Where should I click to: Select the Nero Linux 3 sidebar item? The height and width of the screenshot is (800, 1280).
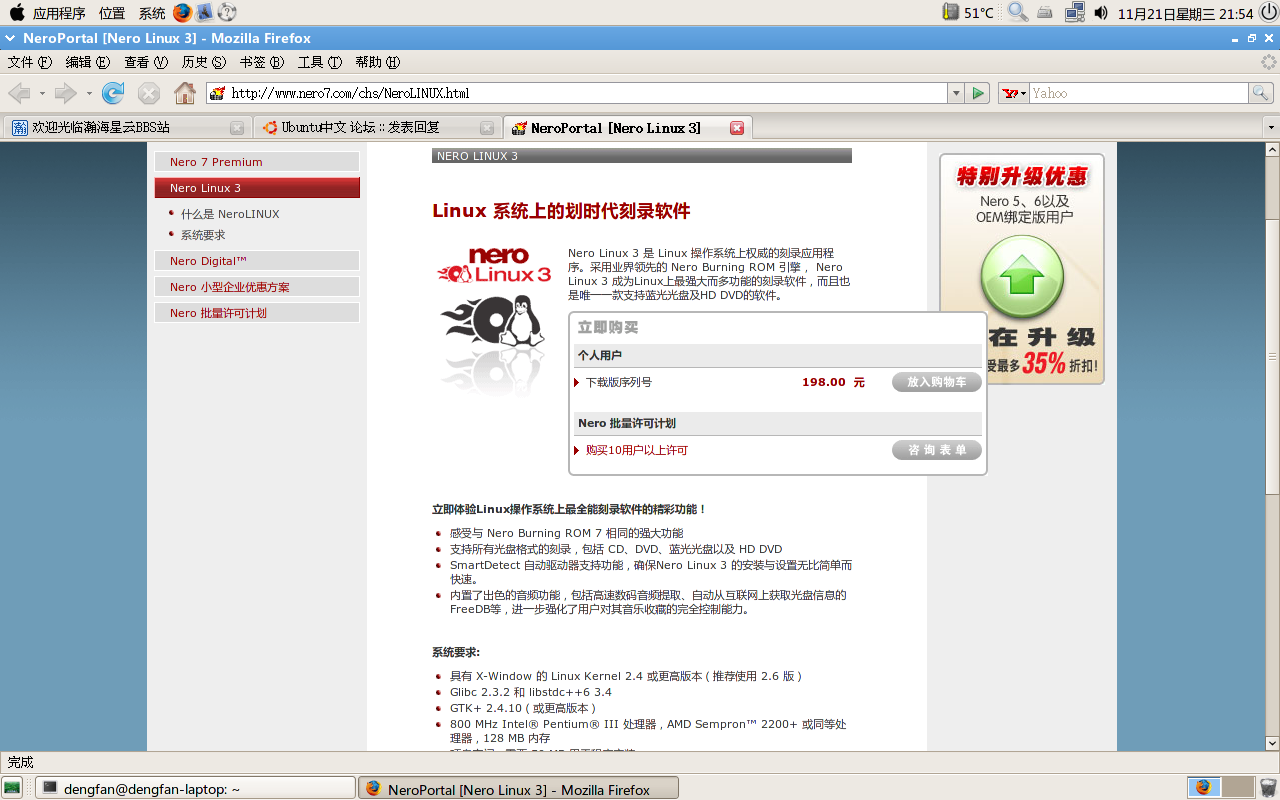pos(257,188)
